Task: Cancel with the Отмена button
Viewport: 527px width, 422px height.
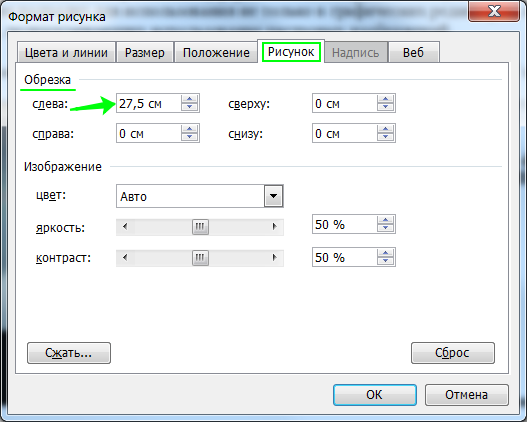Action: coord(467,395)
